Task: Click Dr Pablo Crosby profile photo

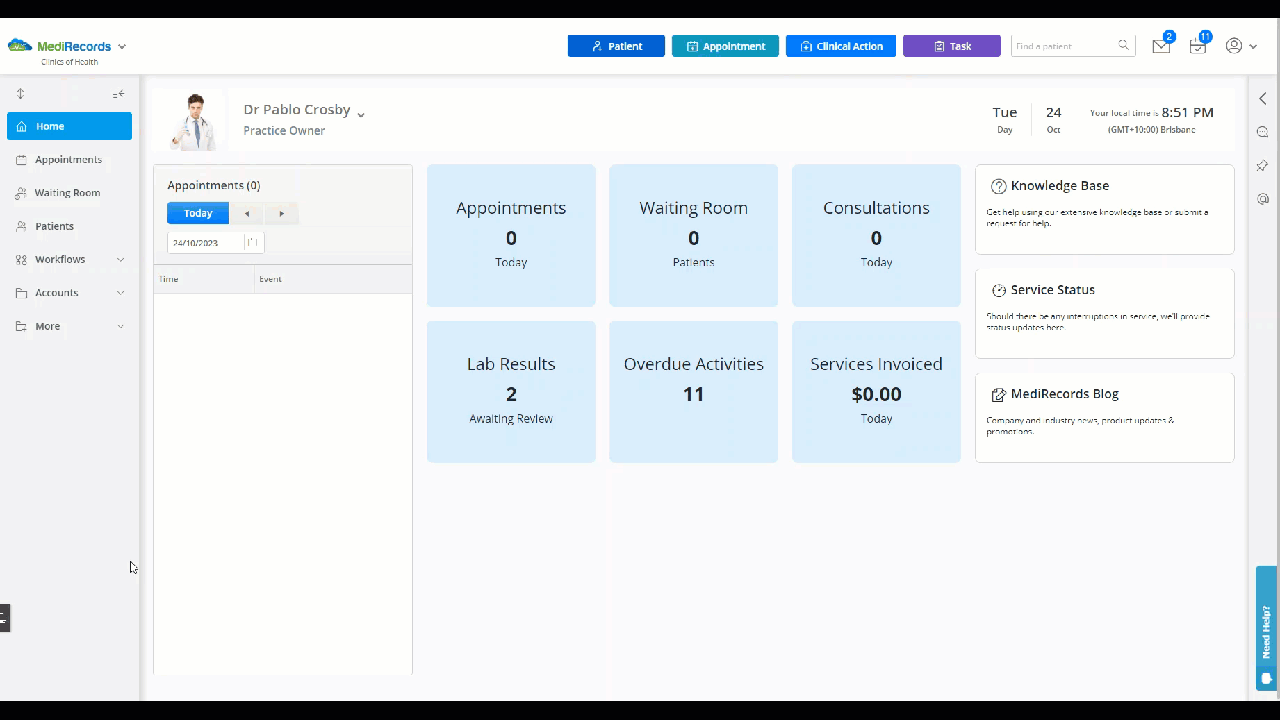Action: point(194,121)
